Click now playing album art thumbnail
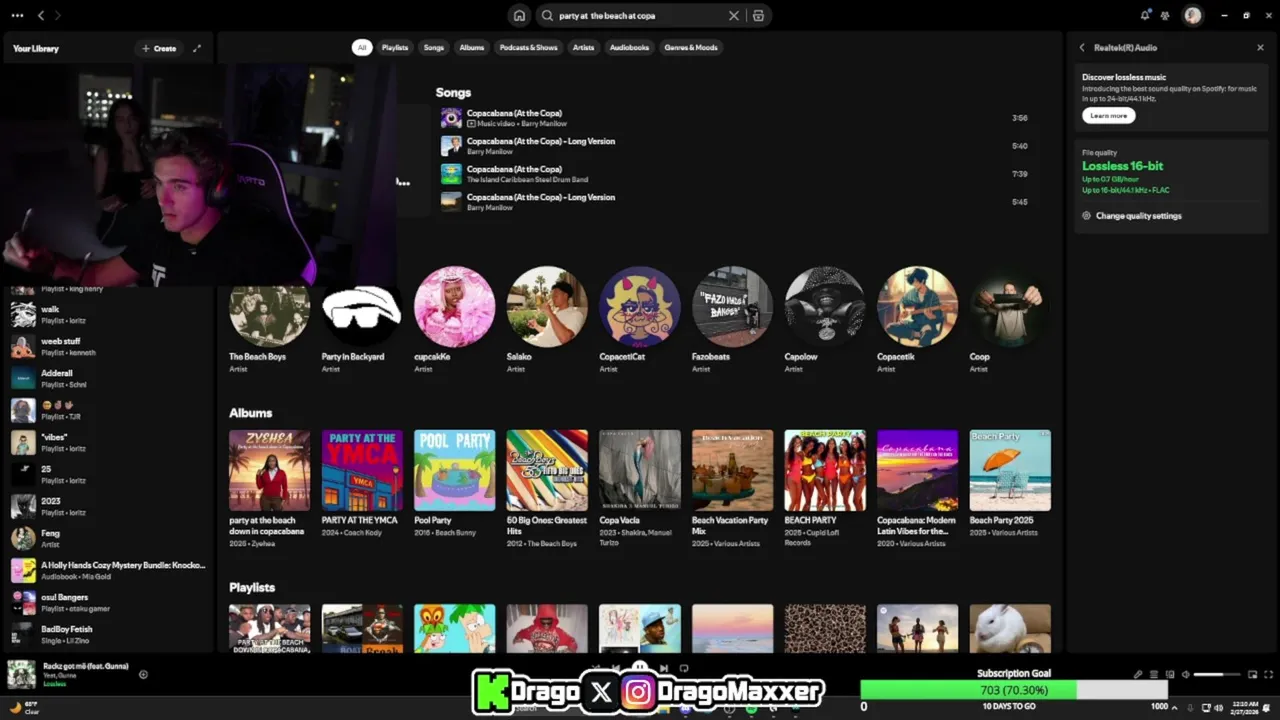 [21, 675]
